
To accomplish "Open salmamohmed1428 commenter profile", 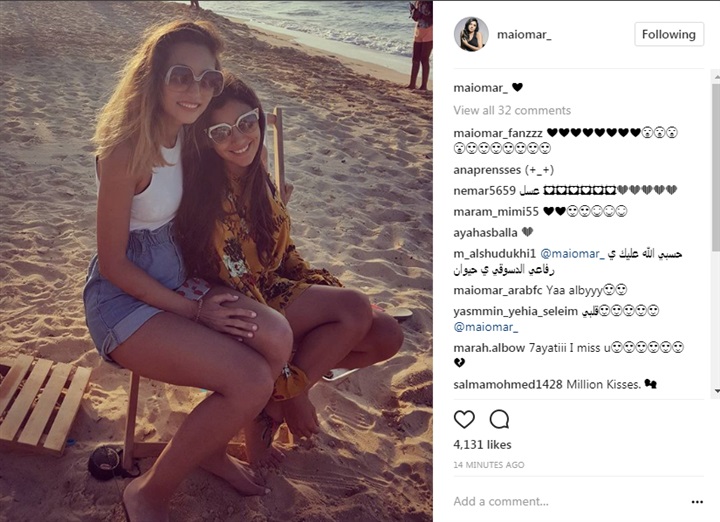I will pos(508,384).
